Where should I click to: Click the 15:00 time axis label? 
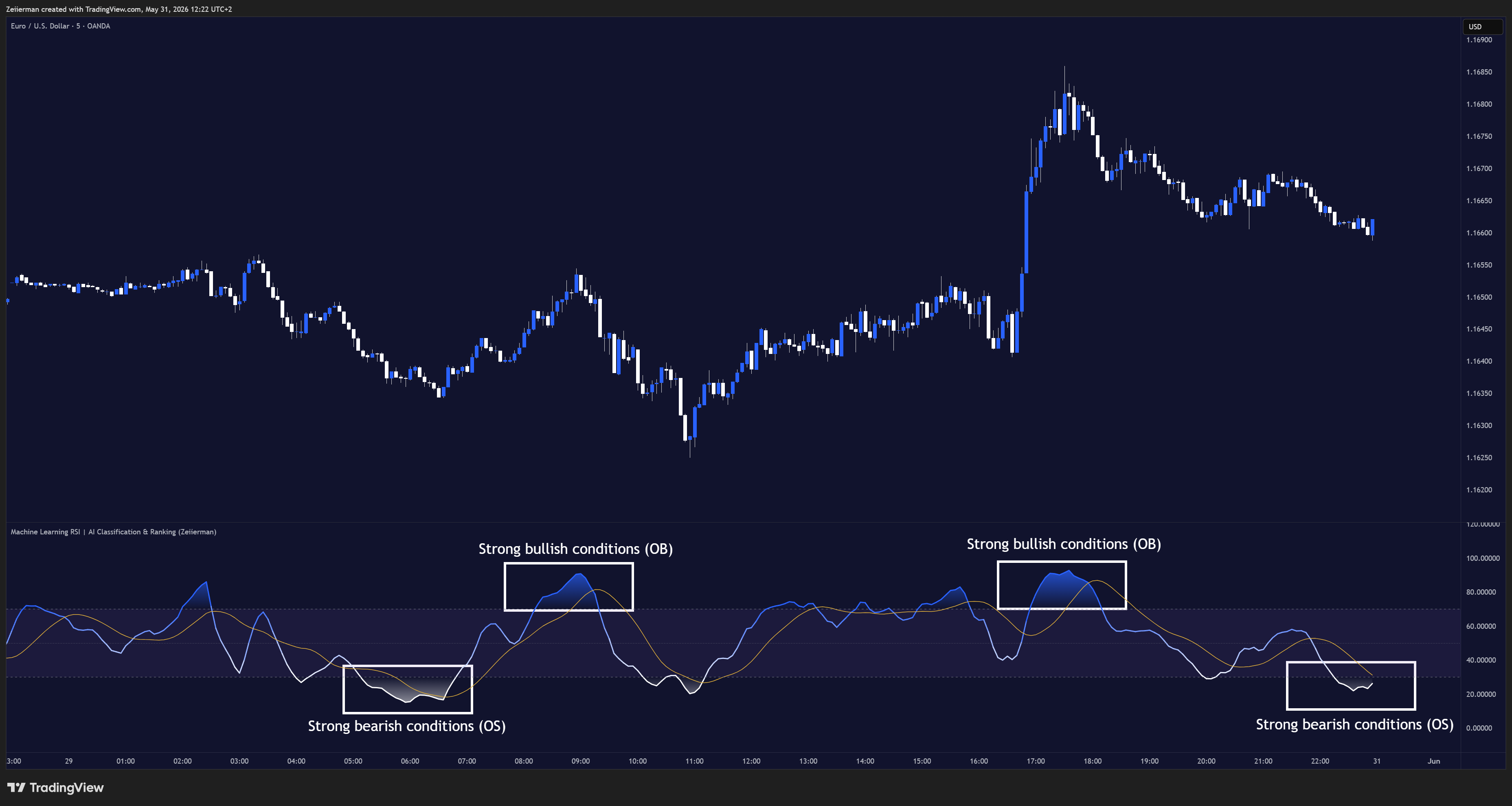[x=922, y=761]
